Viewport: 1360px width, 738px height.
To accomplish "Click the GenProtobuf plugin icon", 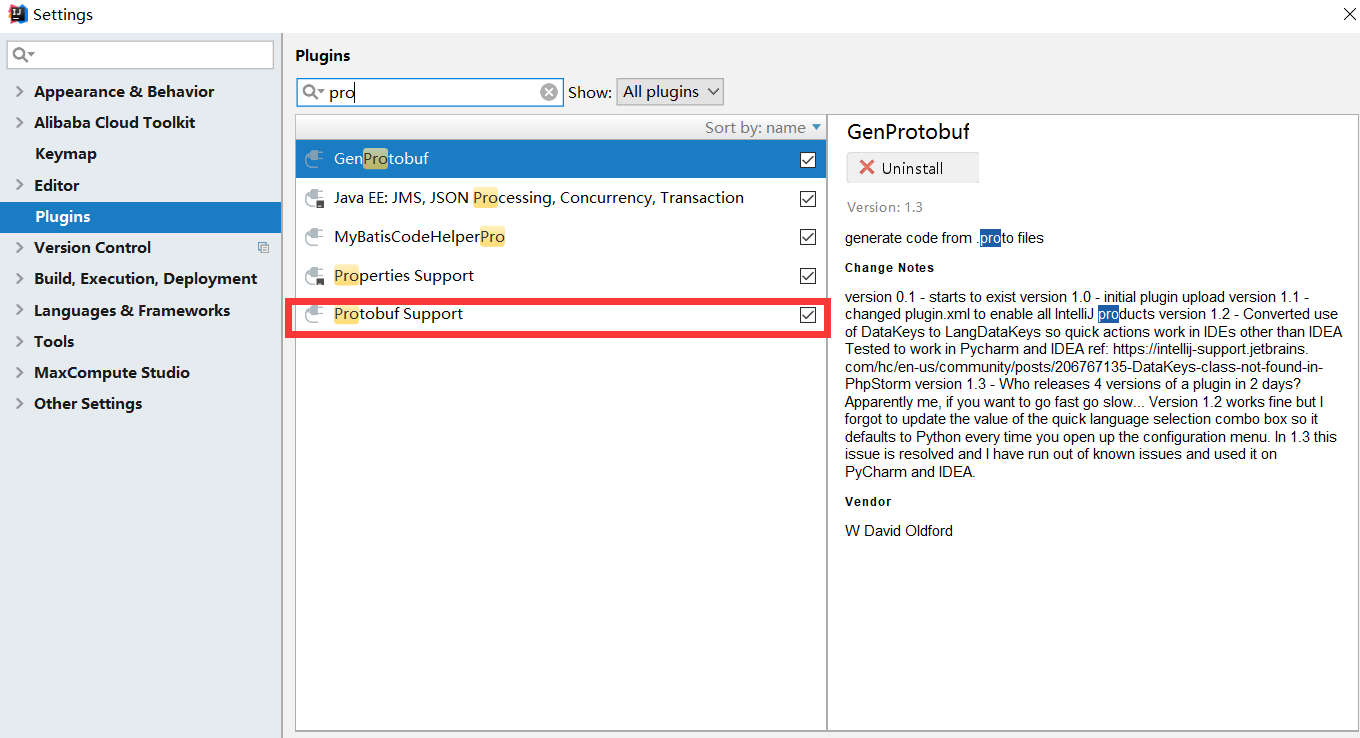I will click(x=314, y=159).
